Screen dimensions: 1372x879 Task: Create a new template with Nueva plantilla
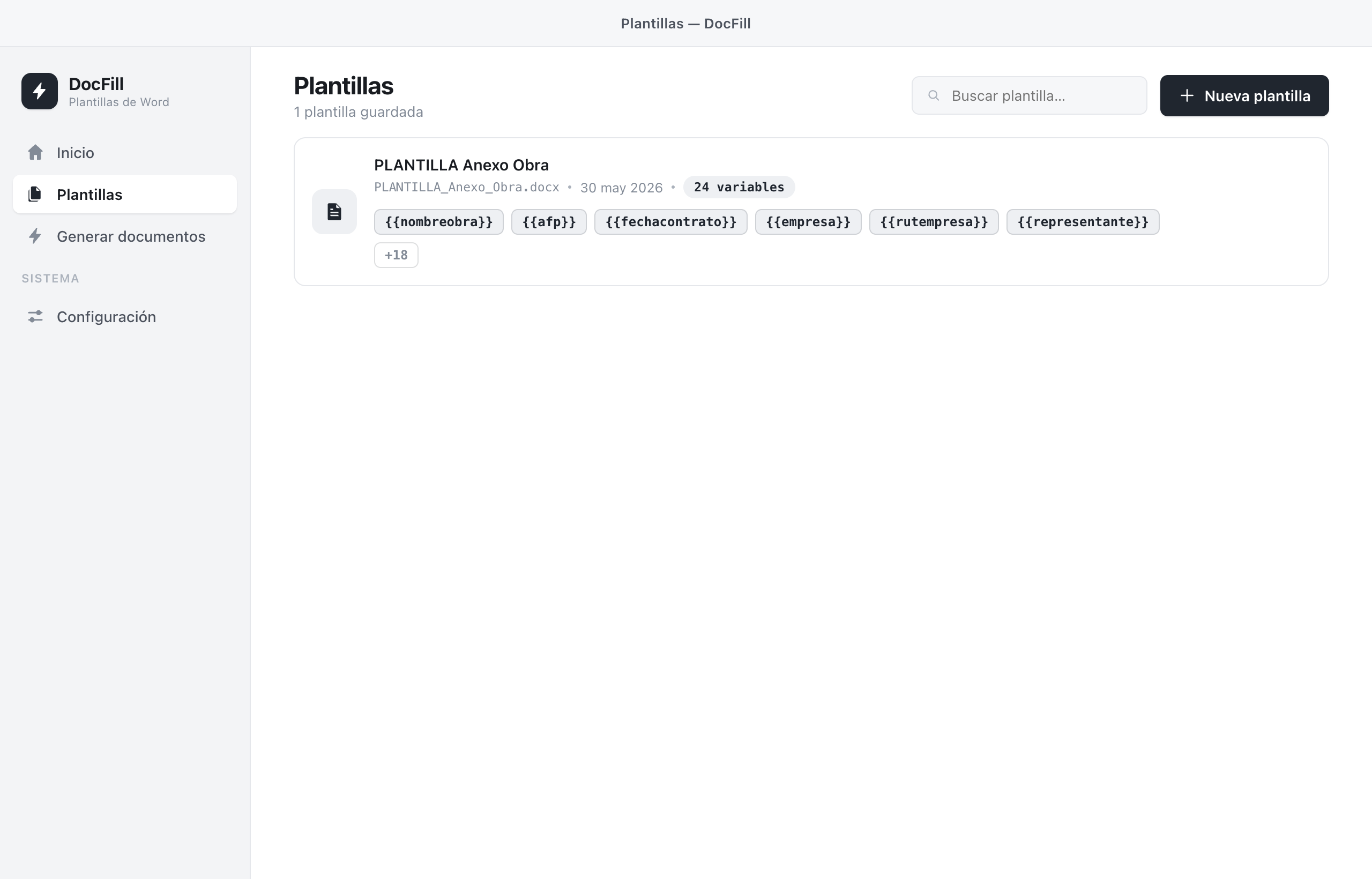click(x=1244, y=95)
